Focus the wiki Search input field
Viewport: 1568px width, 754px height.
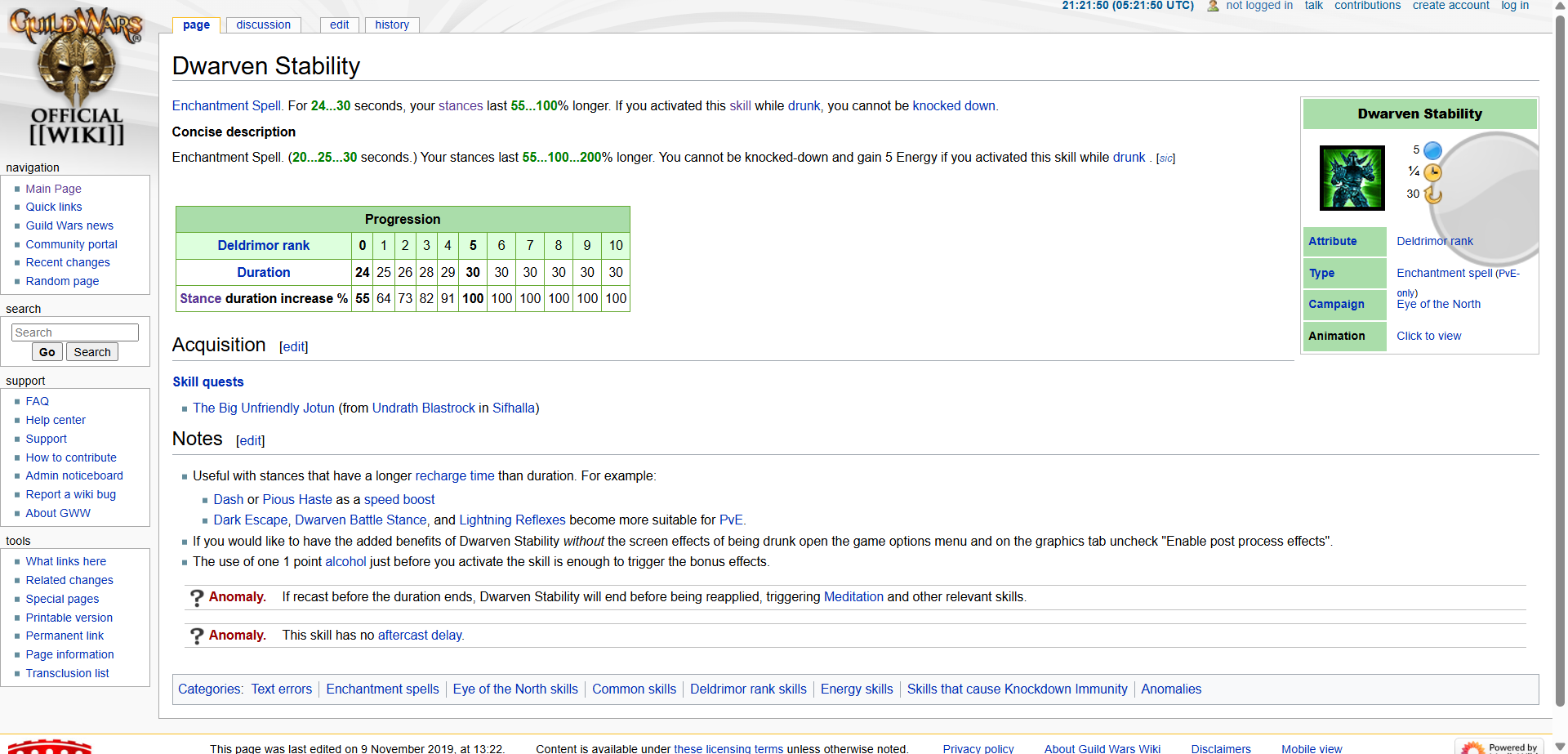pyautogui.click(x=75, y=332)
